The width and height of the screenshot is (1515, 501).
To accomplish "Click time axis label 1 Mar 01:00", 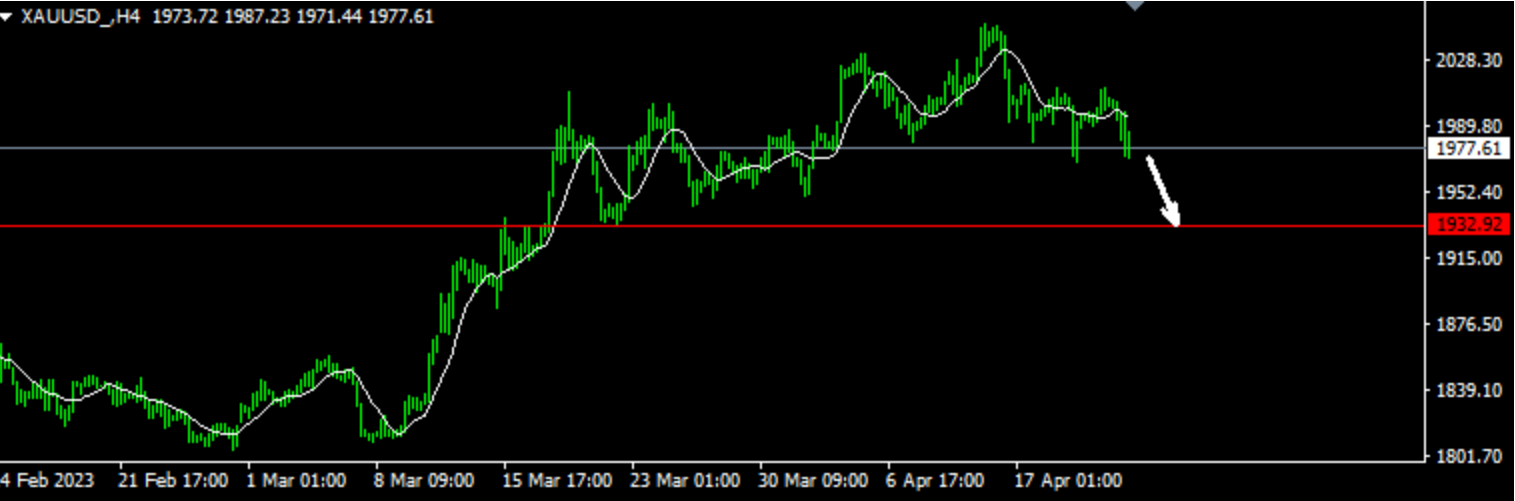I will 298,480.
